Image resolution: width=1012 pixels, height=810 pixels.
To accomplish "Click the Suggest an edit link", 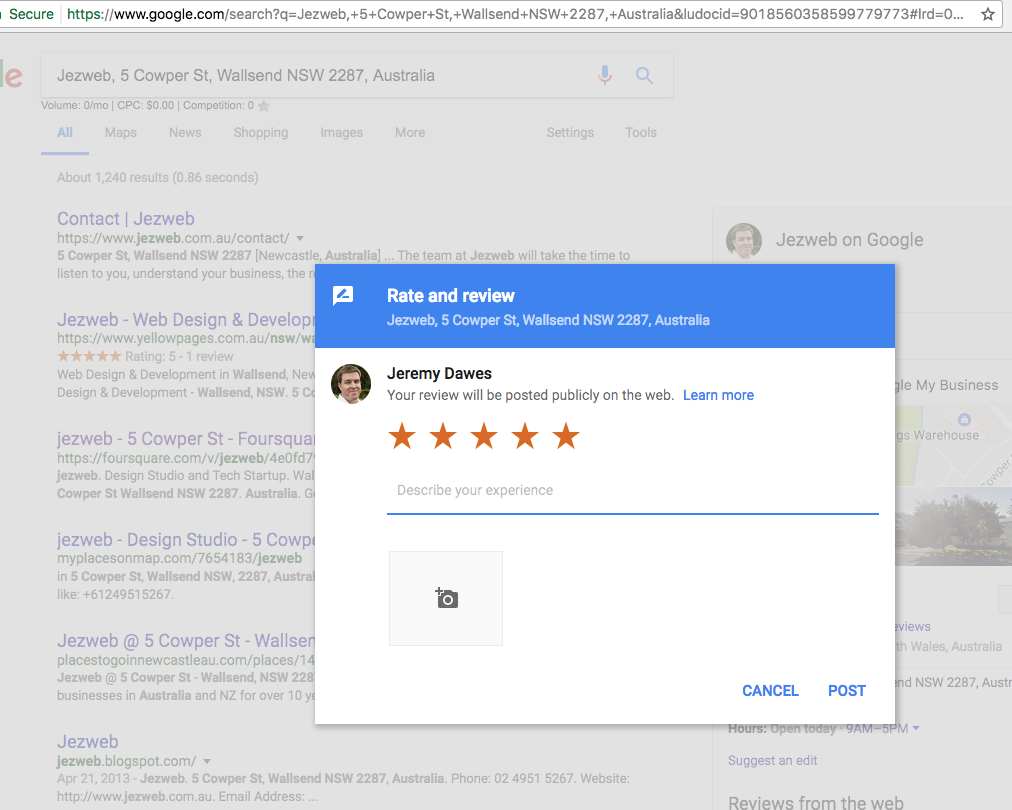I will point(773,760).
